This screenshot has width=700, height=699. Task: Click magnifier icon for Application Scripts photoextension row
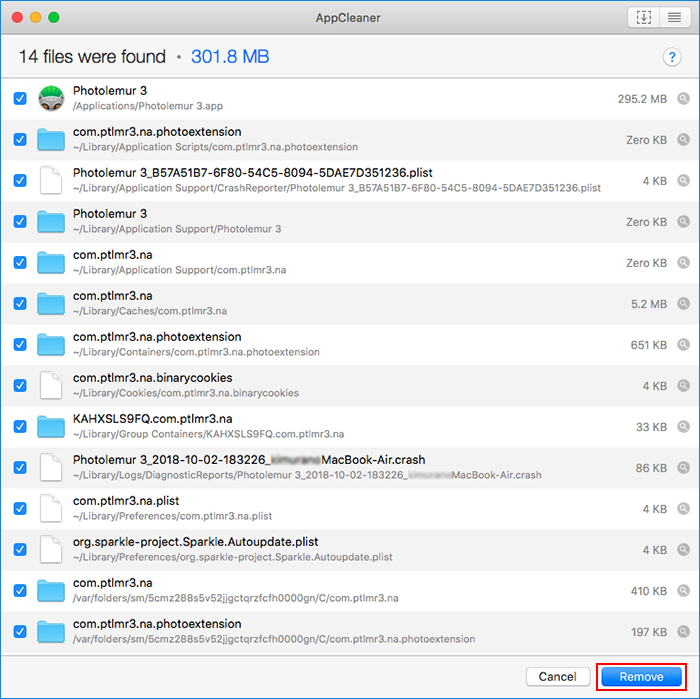(x=683, y=139)
